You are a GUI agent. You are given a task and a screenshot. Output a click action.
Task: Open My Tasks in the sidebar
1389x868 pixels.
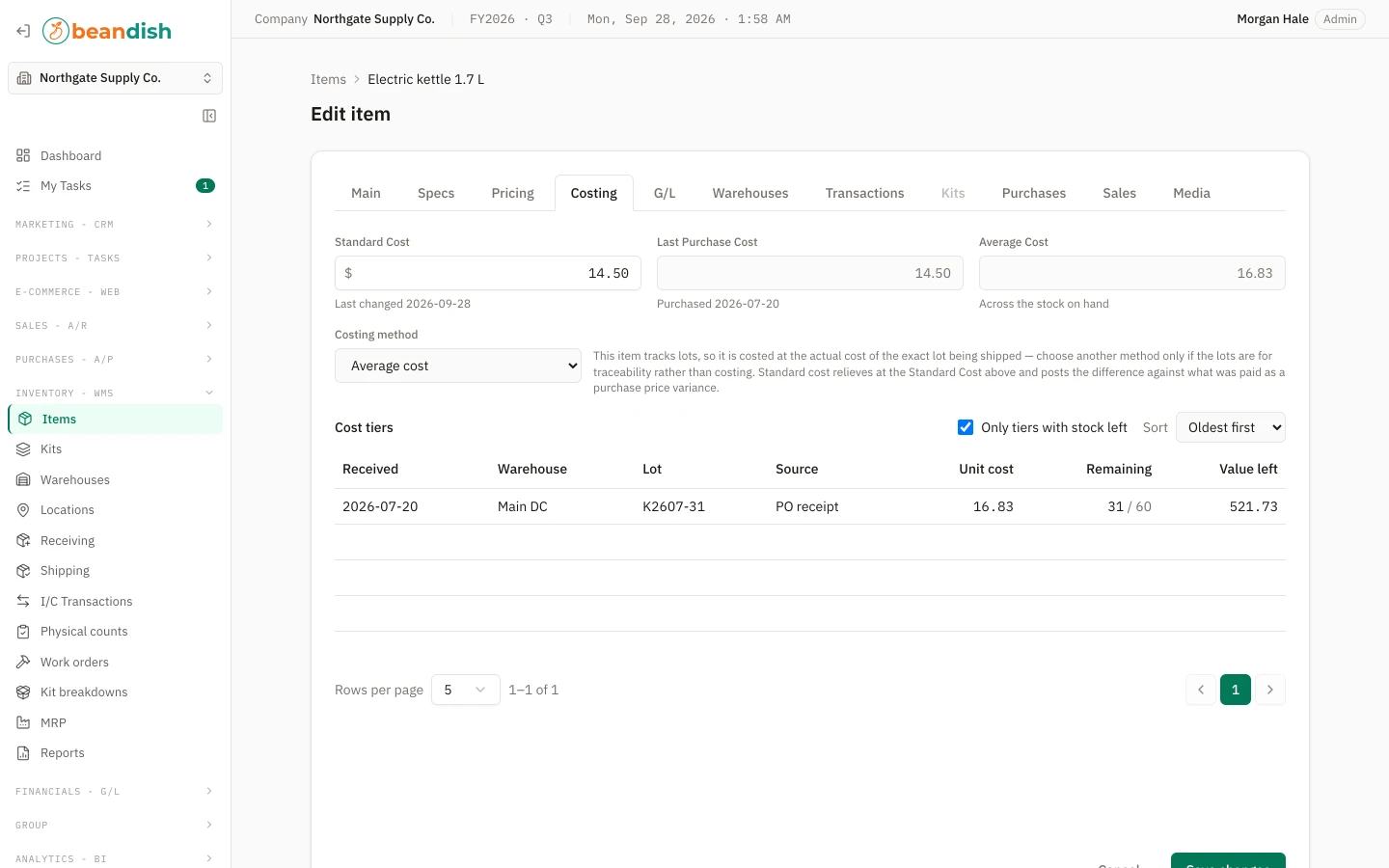115,186
